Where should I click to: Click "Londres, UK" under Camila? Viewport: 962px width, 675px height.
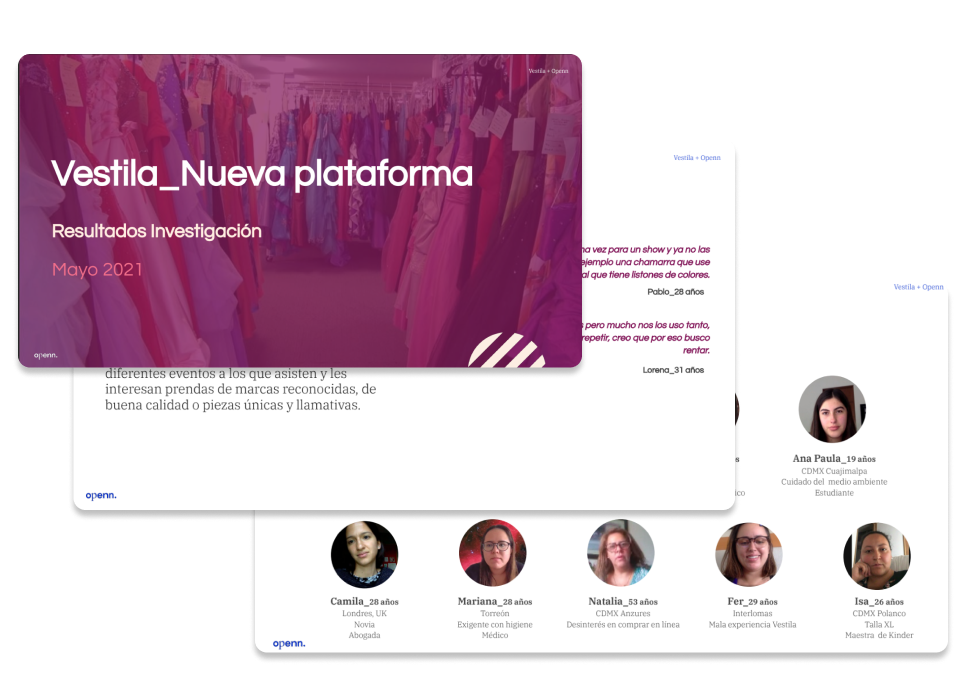tap(364, 614)
